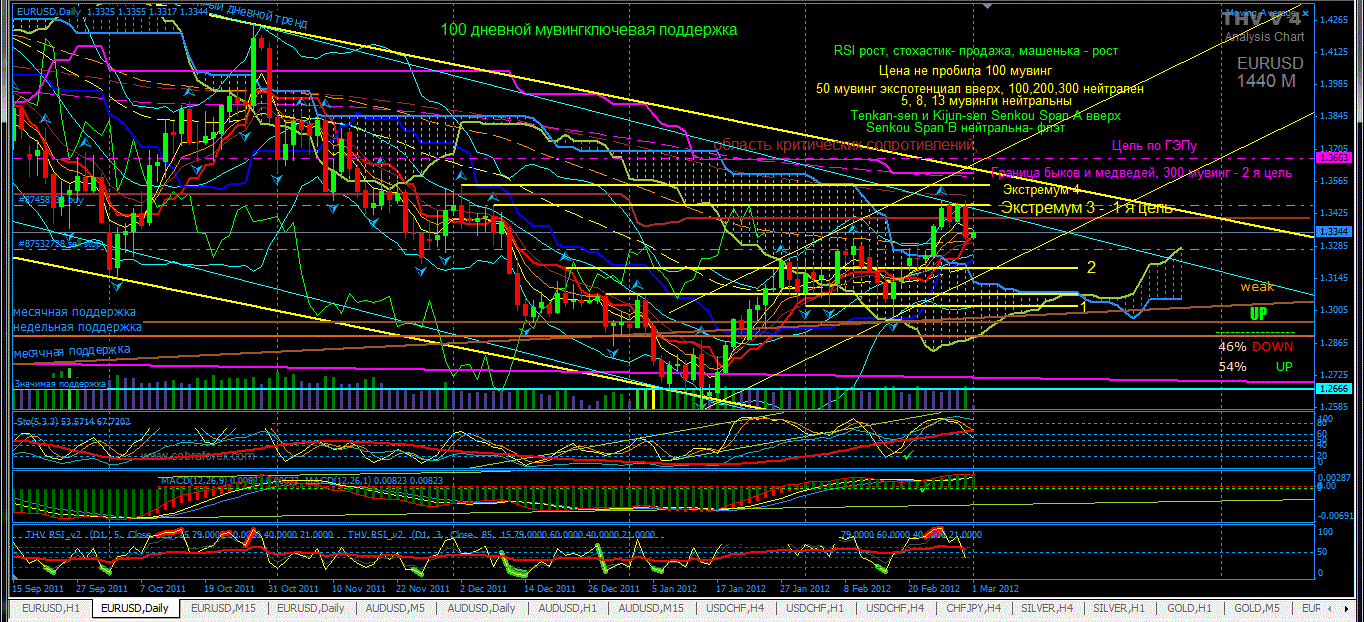Click the '1 Mar 2012' date on the time axis
The width and height of the screenshot is (1364, 622).
point(997,589)
